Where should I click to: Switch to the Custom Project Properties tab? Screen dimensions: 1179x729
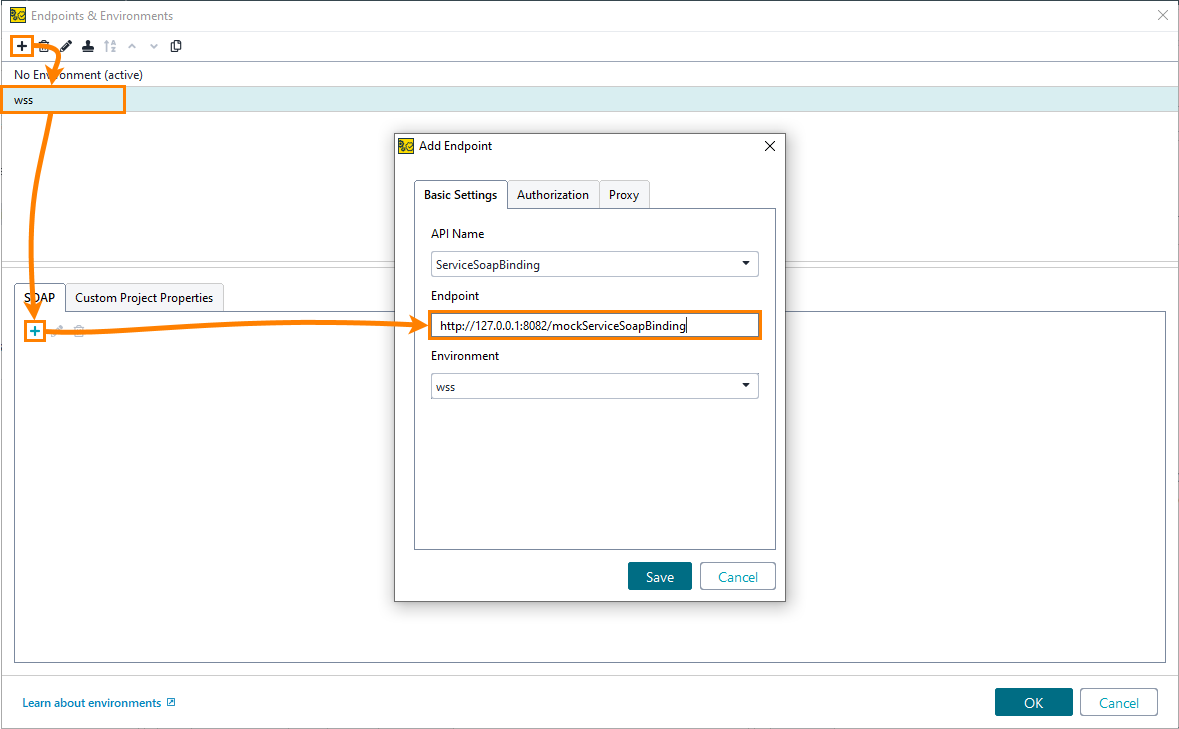pyautogui.click(x=144, y=297)
